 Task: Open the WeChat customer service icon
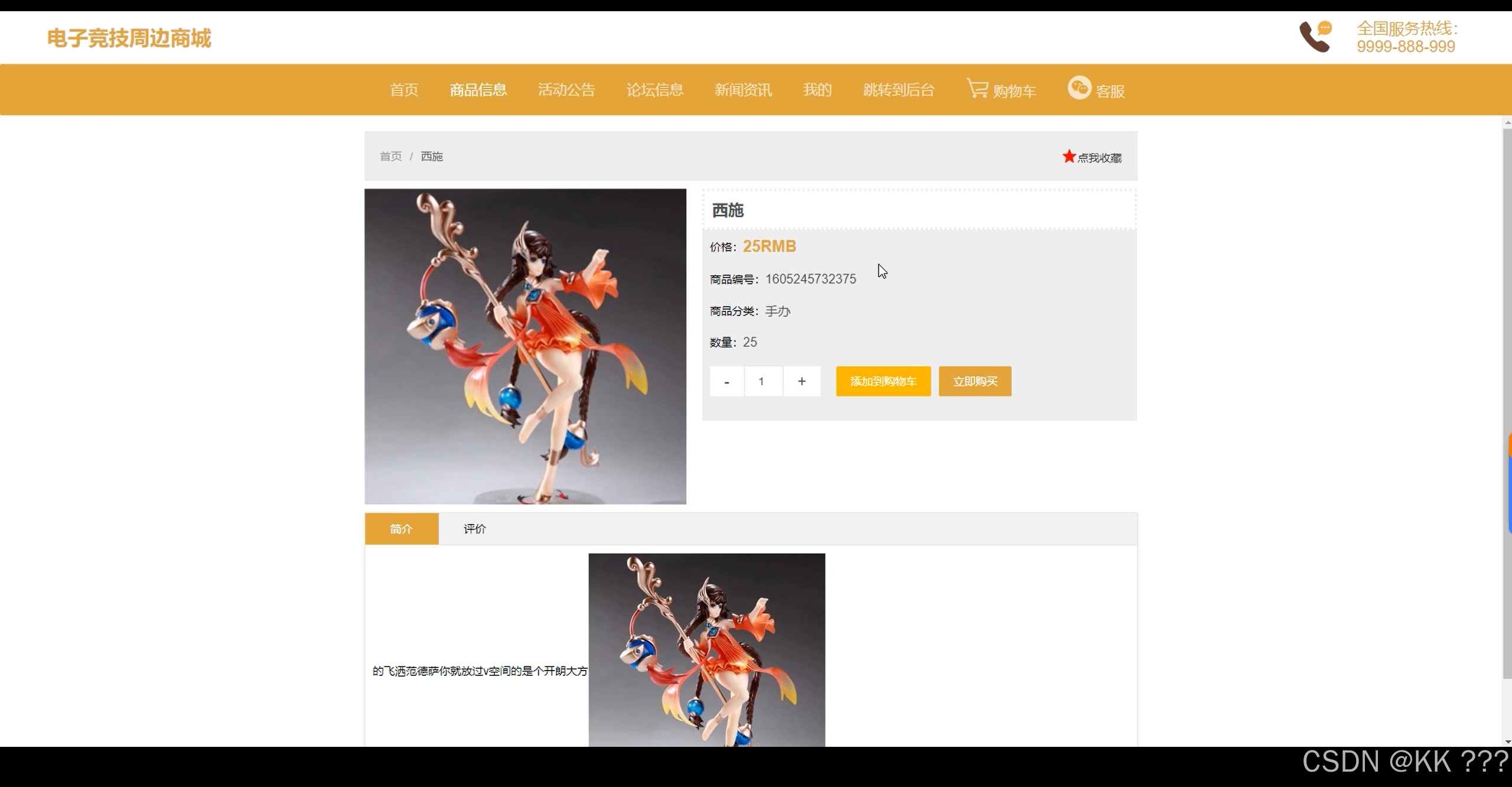tap(1079, 89)
